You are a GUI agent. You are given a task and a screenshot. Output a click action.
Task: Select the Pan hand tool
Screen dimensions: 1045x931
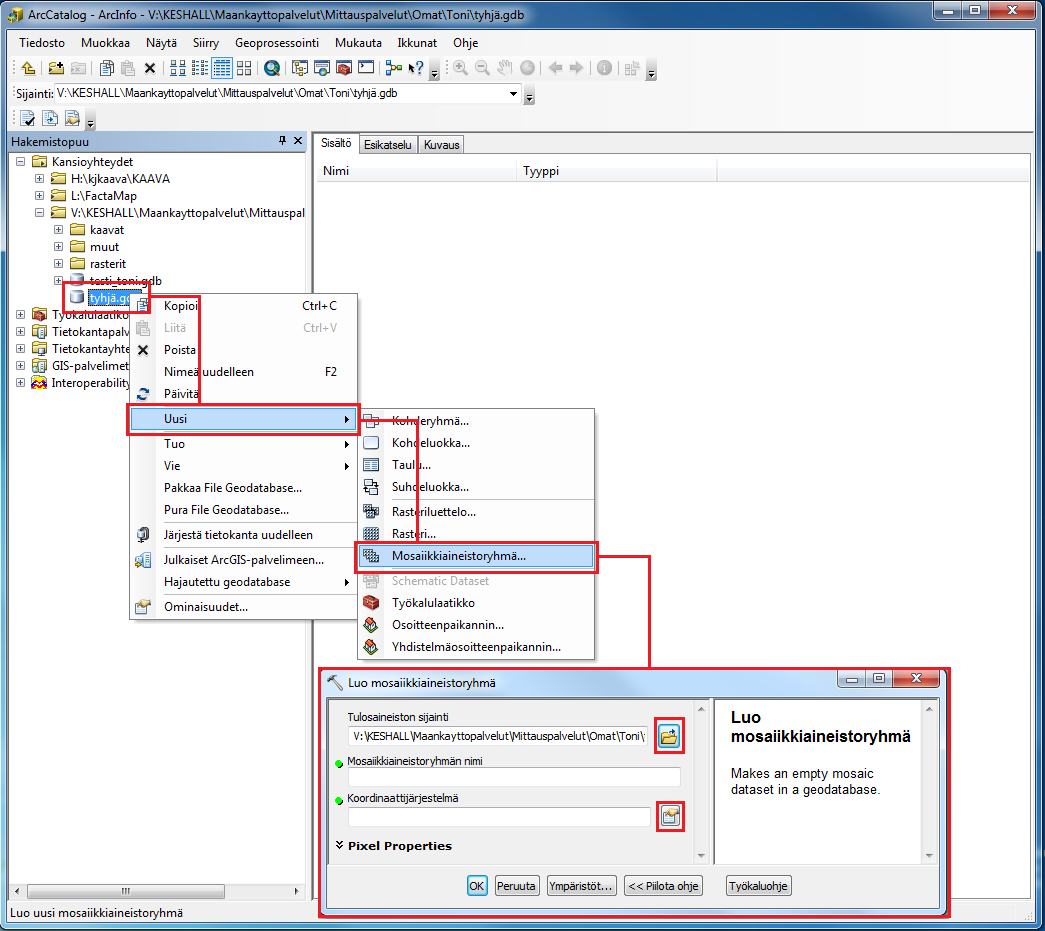505,67
